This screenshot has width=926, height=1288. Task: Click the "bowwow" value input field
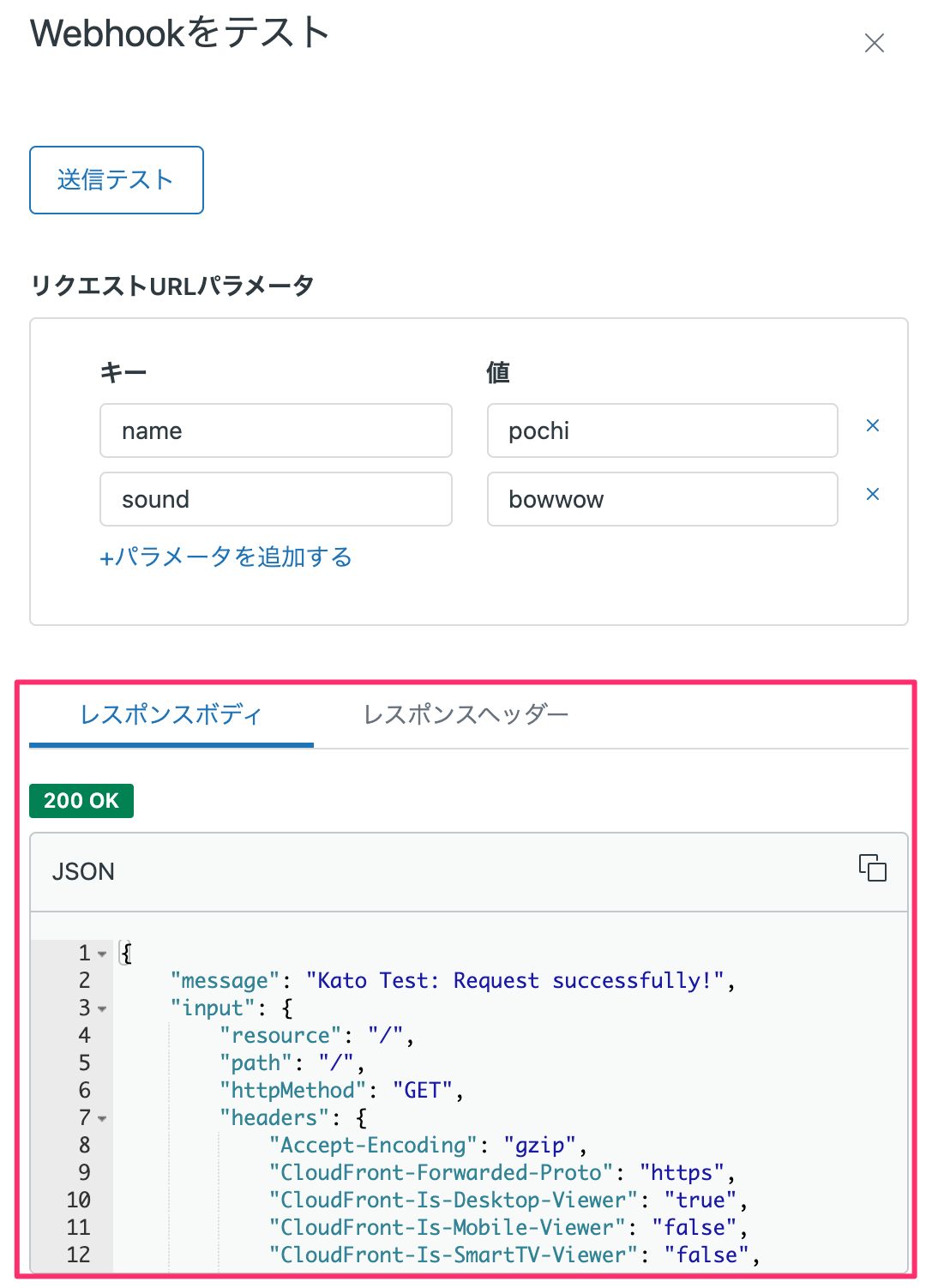662,499
